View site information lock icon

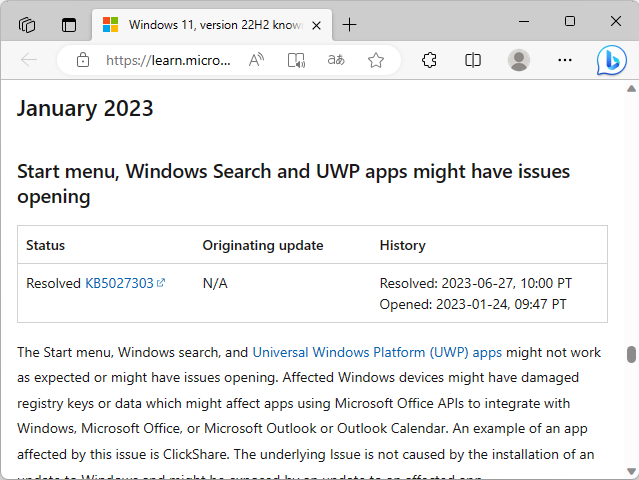tap(83, 60)
